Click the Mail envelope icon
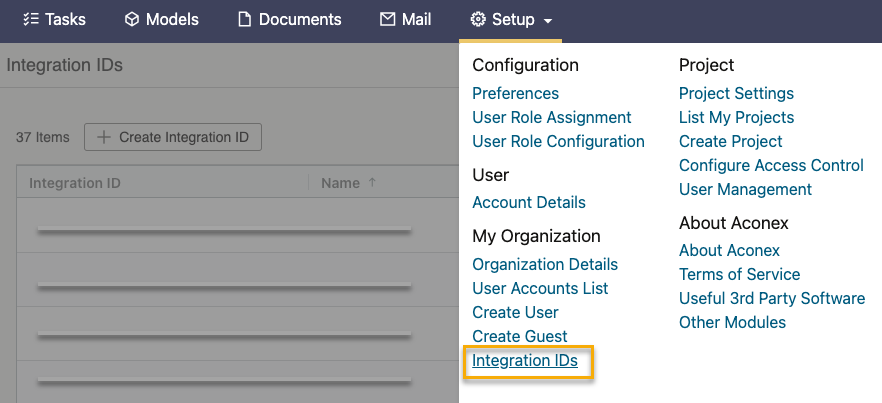This screenshot has height=403, width=882. point(387,20)
